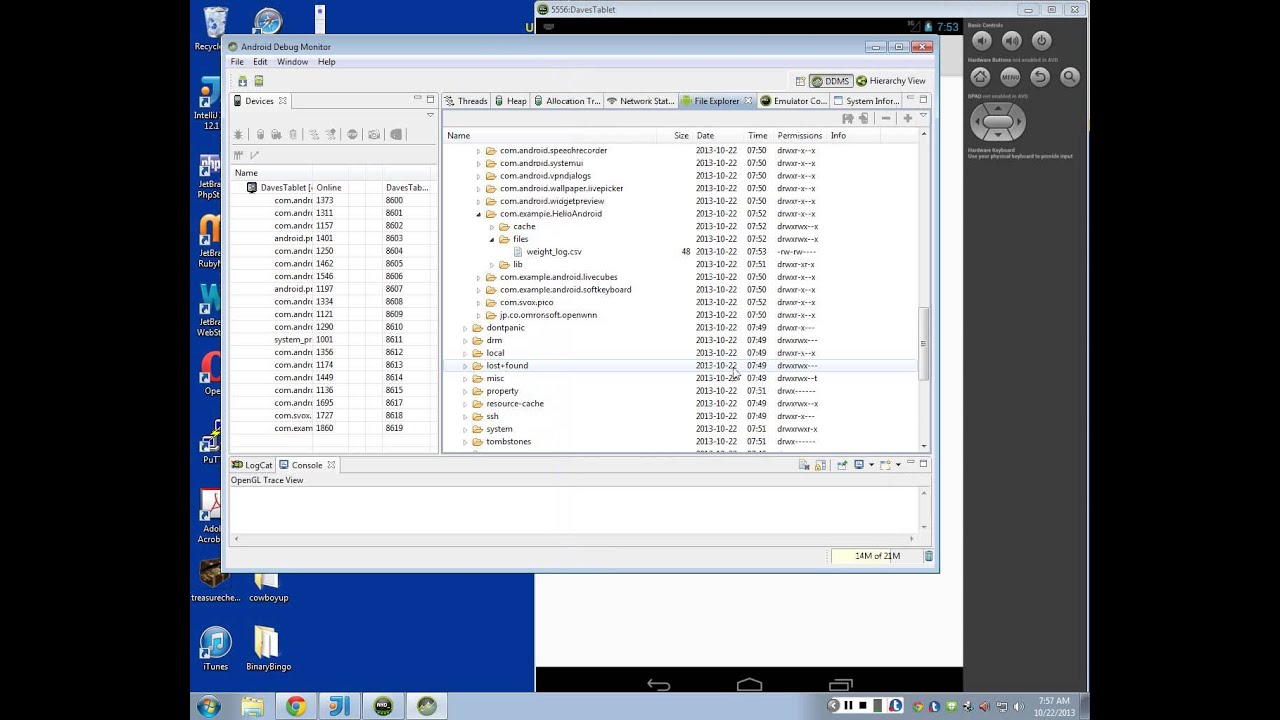This screenshot has width=1280, height=720.
Task: Click the Power button in emulator controls
Action: [x=1042, y=41]
